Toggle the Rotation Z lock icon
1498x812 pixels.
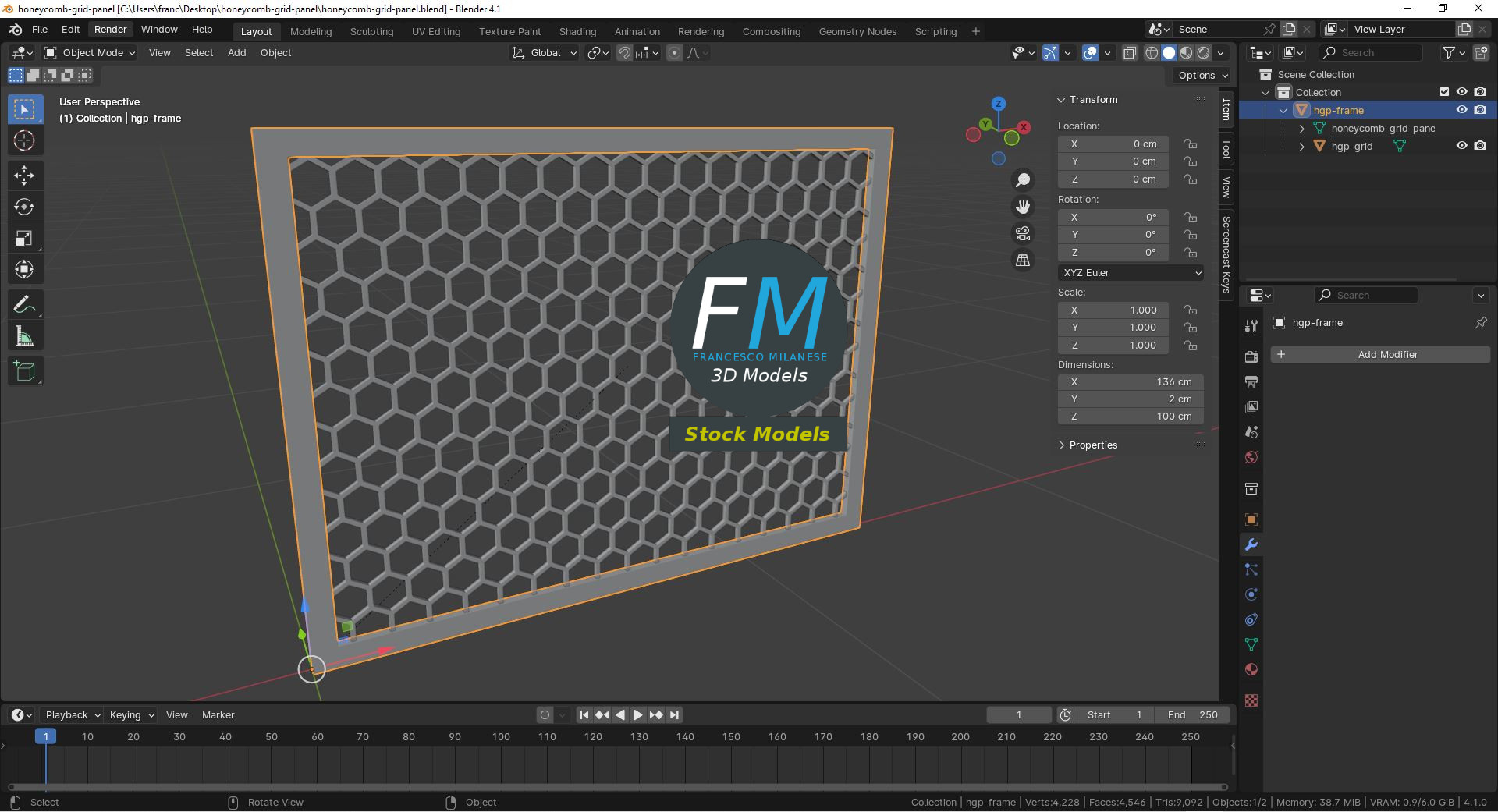pyautogui.click(x=1191, y=253)
